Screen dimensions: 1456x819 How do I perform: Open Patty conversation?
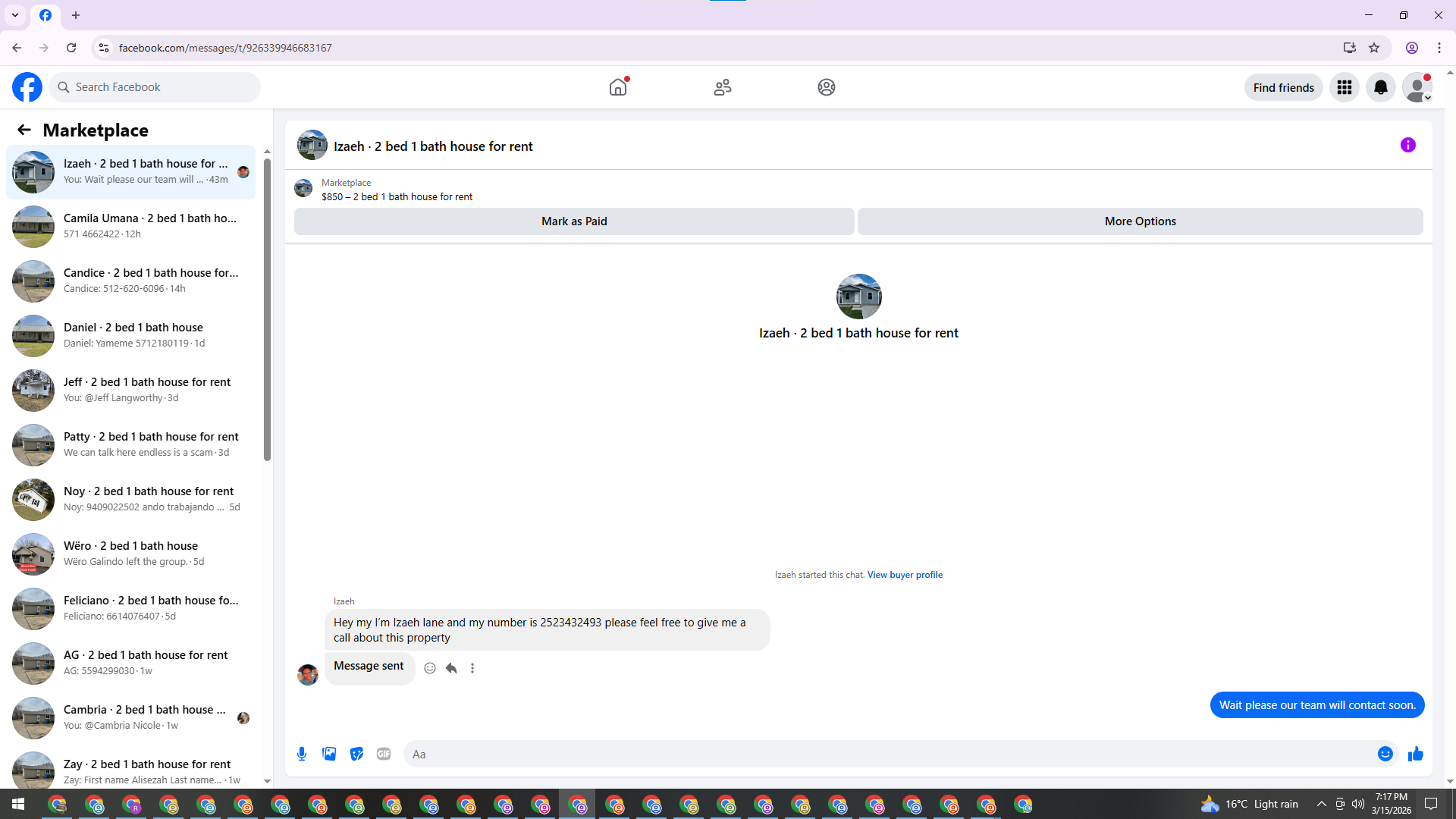(x=130, y=445)
